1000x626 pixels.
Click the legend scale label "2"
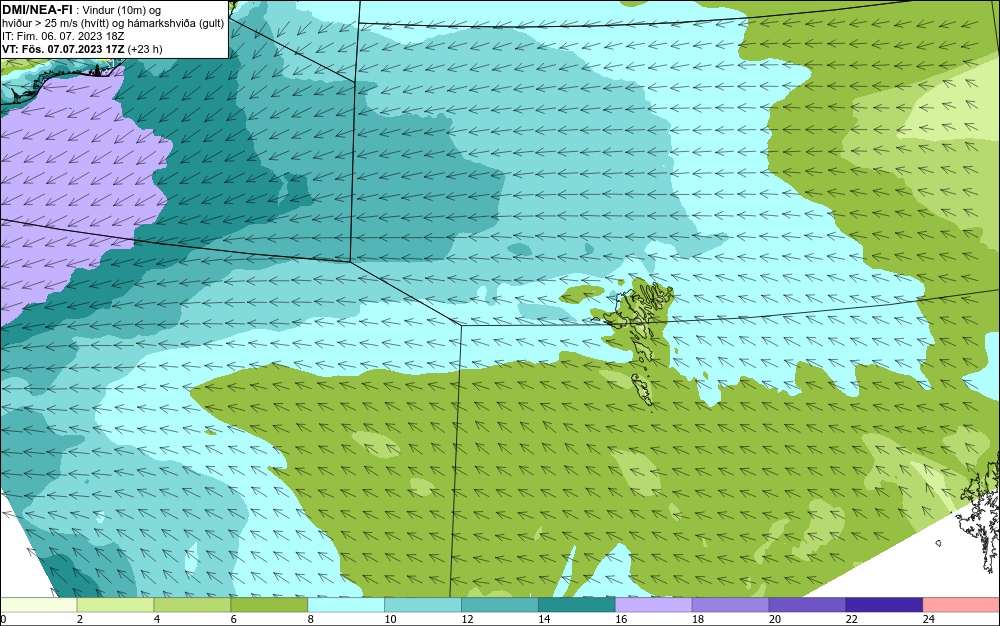pos(80,619)
